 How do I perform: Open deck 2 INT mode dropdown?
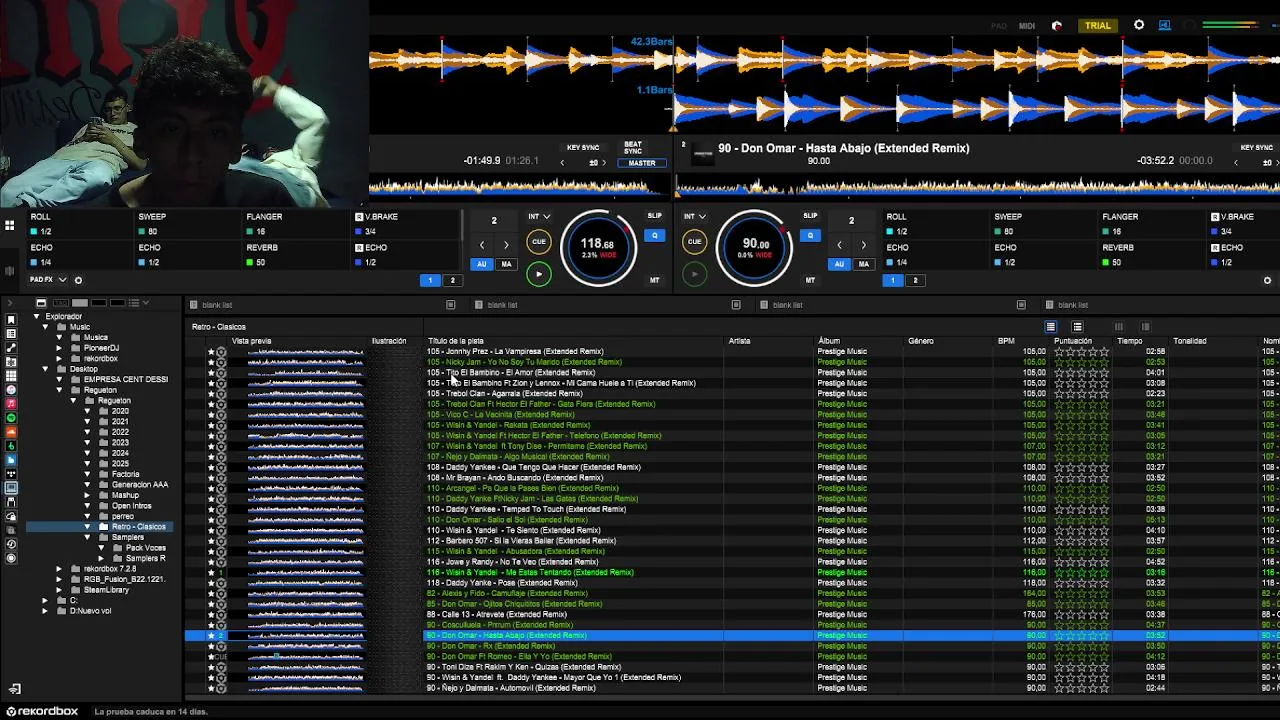pyautogui.click(x=695, y=216)
